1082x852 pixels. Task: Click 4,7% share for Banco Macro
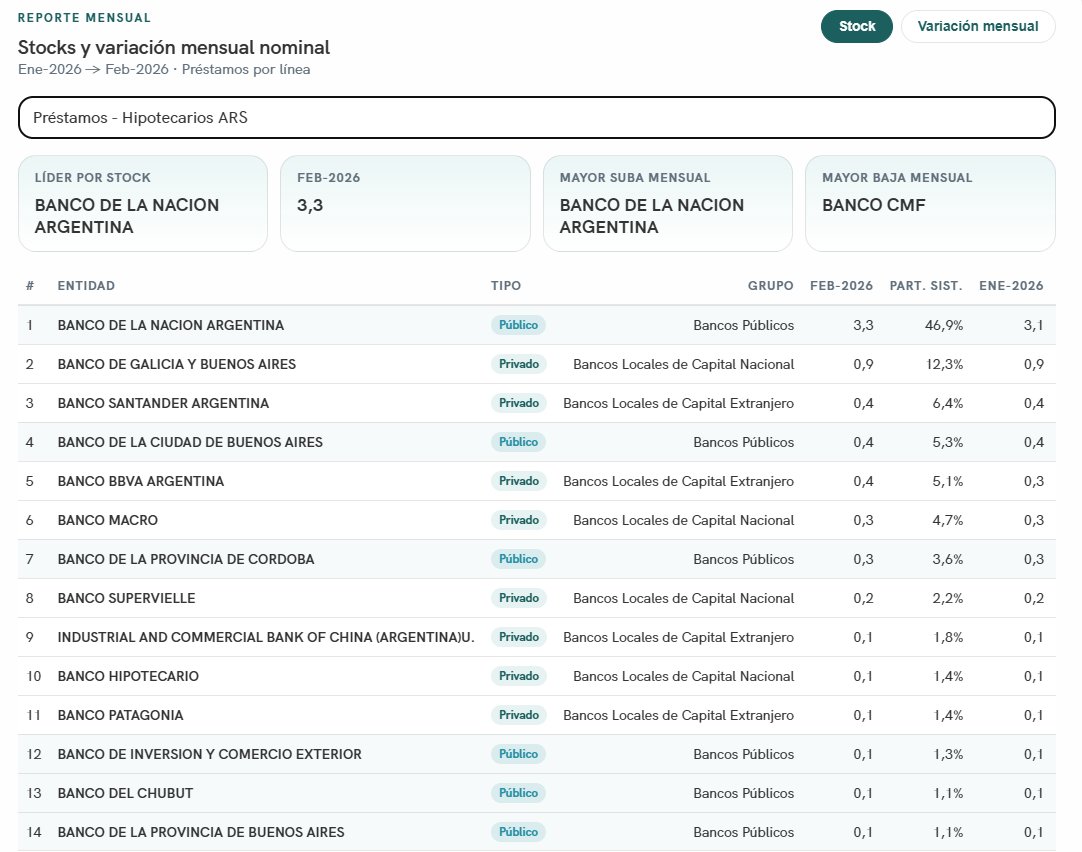pyautogui.click(x=947, y=520)
